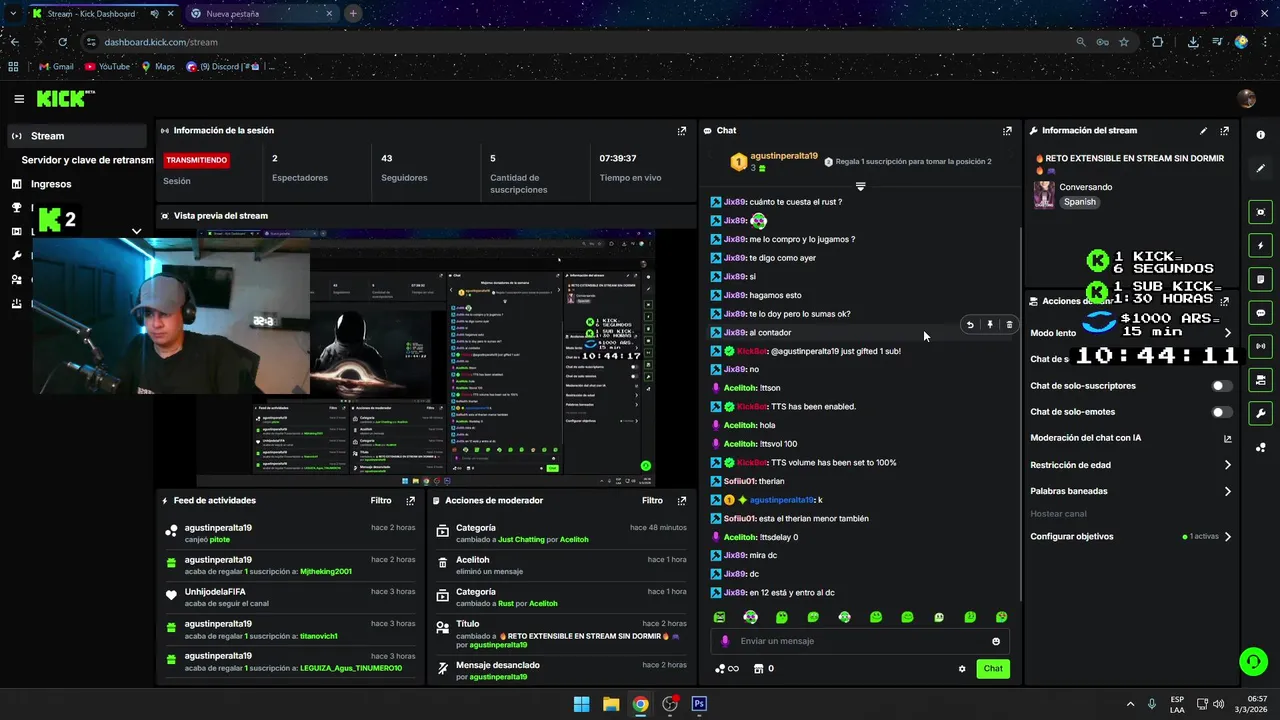
Task: Click the taskbar volume icon
Action: 1219,704
